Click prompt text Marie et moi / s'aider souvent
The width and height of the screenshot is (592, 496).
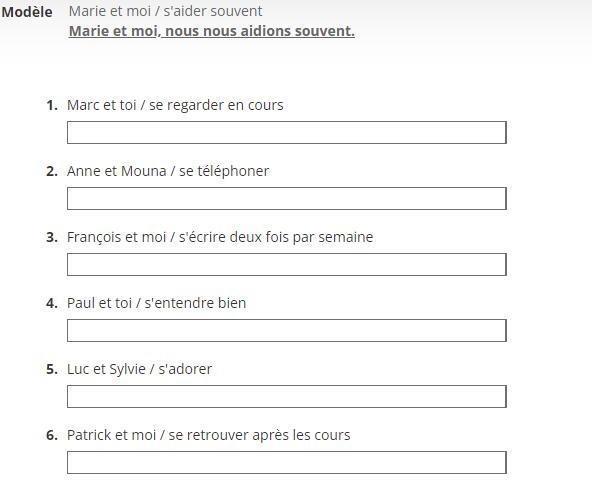pos(165,11)
